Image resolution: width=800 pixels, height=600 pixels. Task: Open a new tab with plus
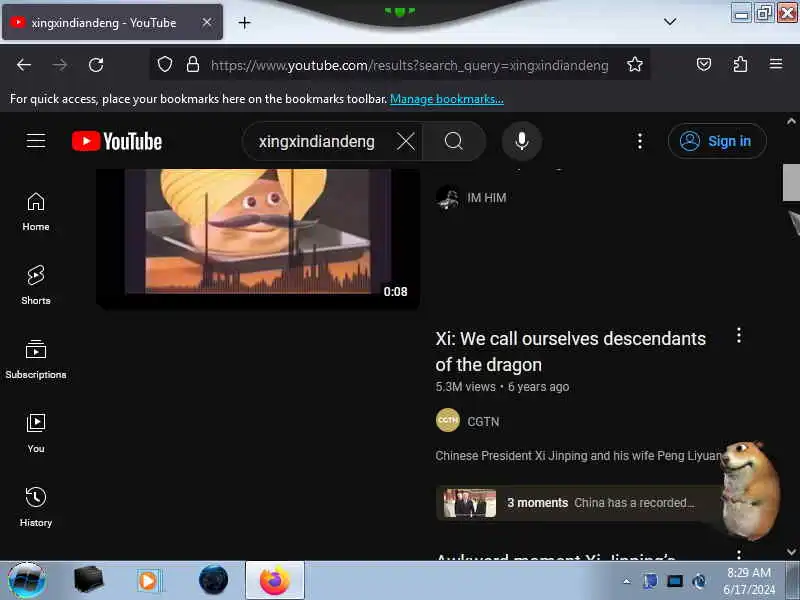[244, 22]
